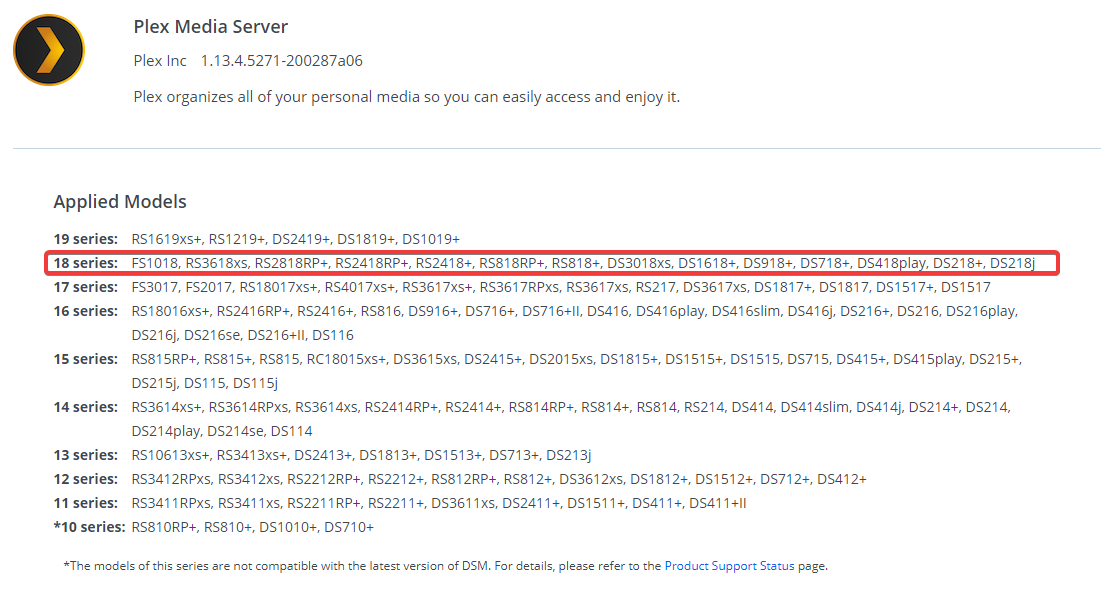Screen dimensions: 1101x604
Task: Select the 15 series label
Action: point(86,359)
